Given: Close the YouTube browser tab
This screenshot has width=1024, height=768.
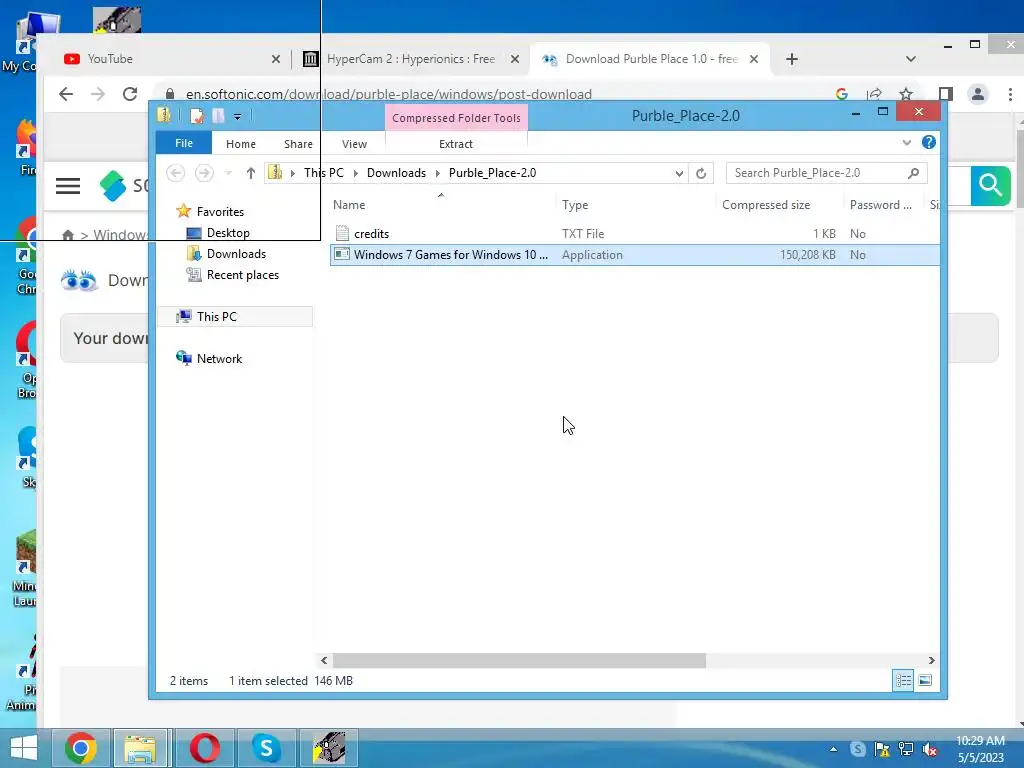Looking at the screenshot, I should coord(276,59).
